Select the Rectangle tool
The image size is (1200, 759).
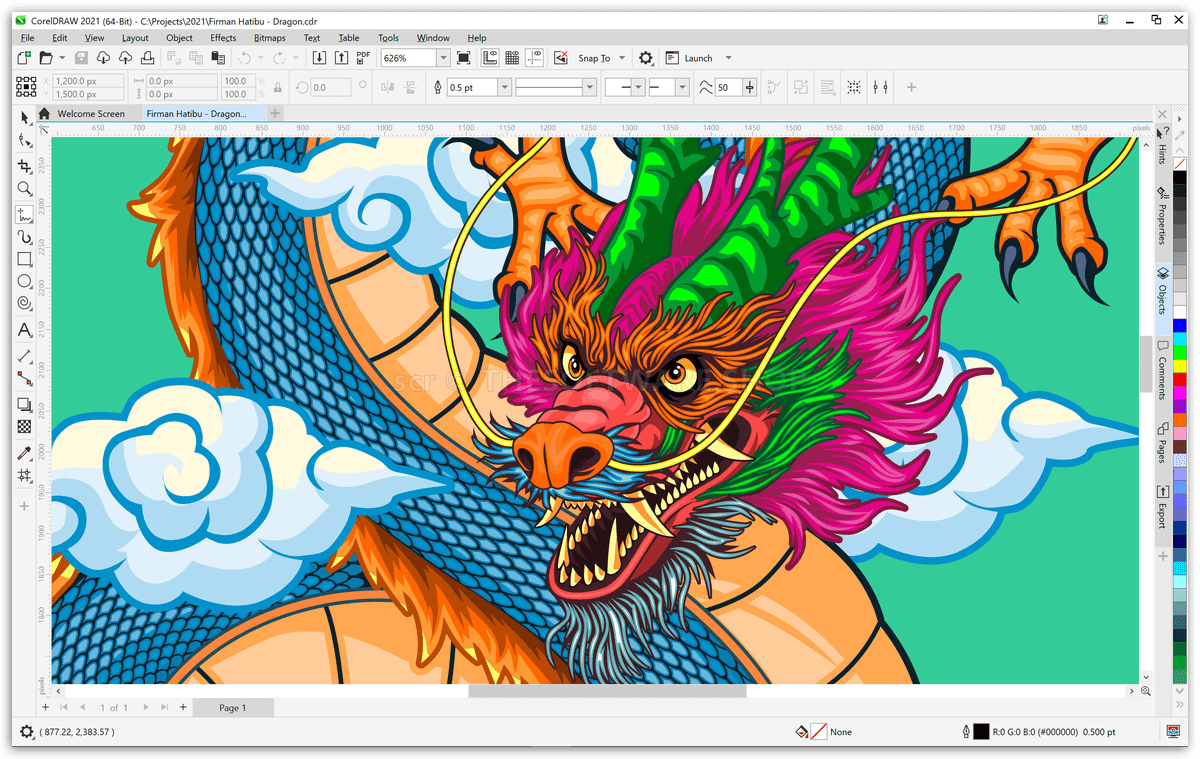(25, 259)
